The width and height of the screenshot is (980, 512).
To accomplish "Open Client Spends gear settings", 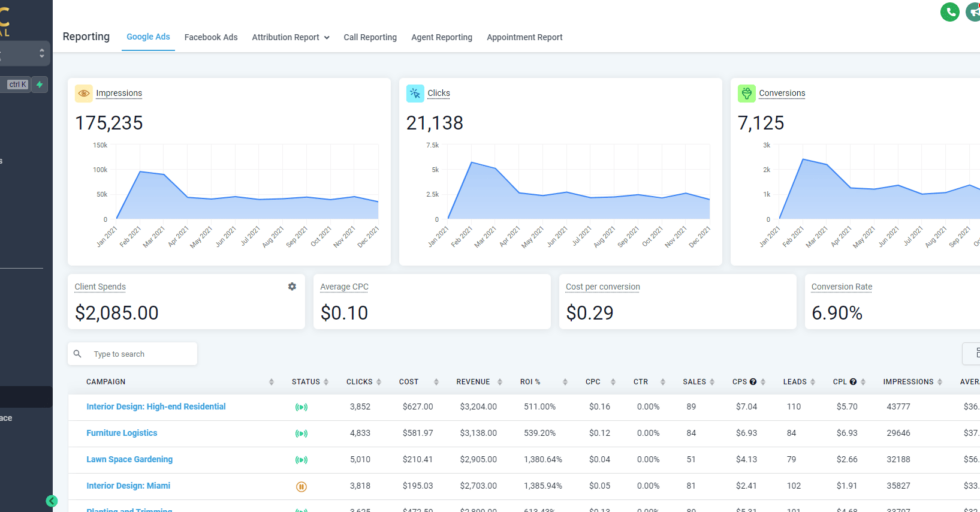I will 292,286.
